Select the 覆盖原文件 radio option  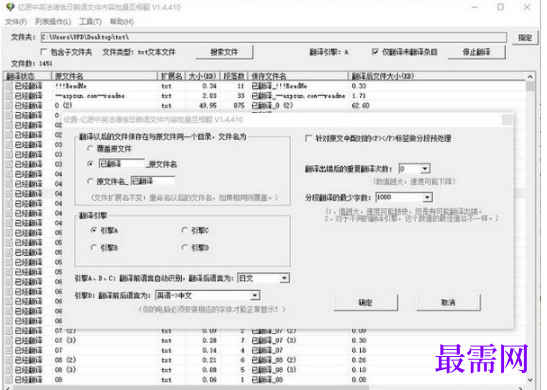click(90, 148)
